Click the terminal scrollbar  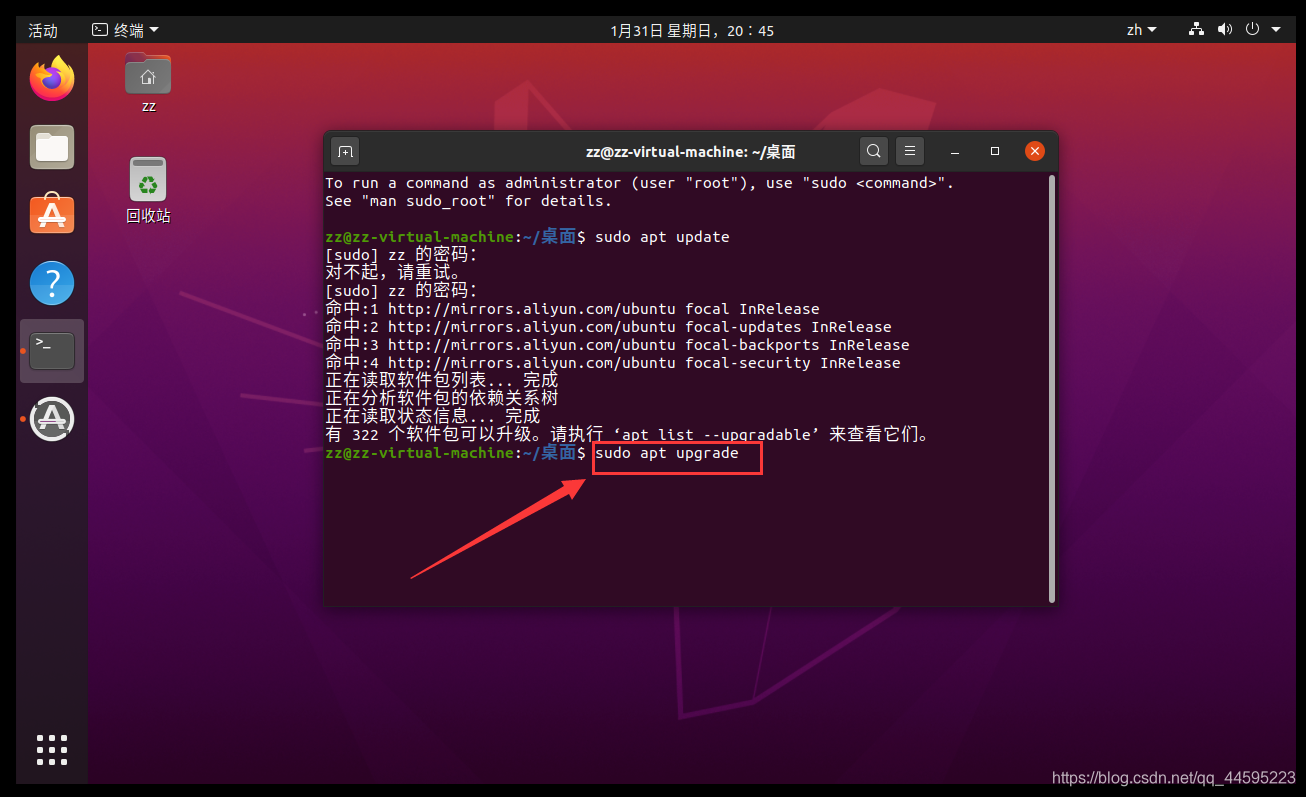1051,388
